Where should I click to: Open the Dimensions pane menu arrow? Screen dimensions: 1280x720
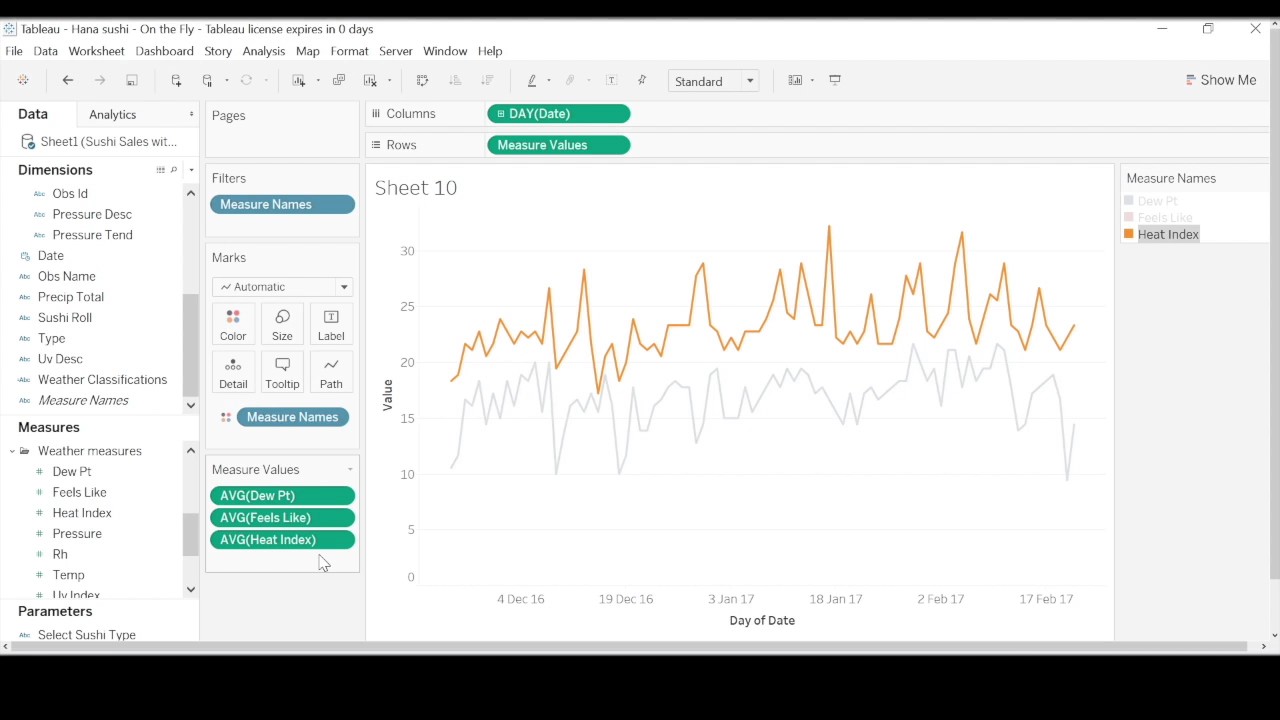tap(191, 170)
